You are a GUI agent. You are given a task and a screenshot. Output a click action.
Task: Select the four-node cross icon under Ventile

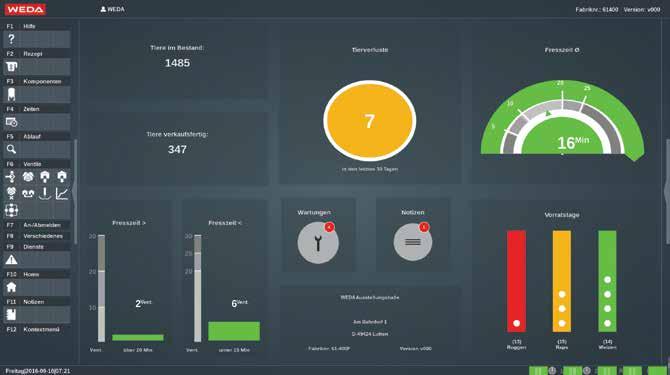[x=11, y=210]
